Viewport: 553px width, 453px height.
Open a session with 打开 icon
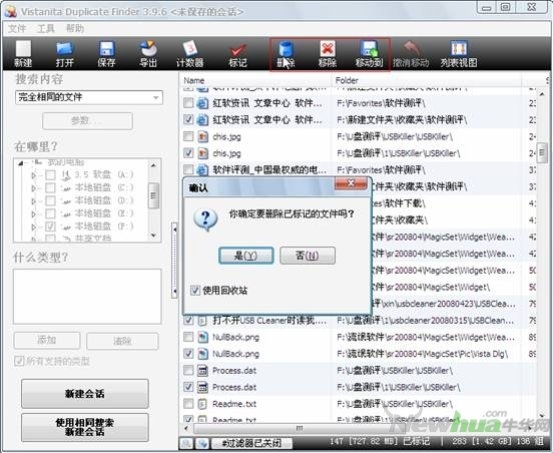click(x=64, y=54)
